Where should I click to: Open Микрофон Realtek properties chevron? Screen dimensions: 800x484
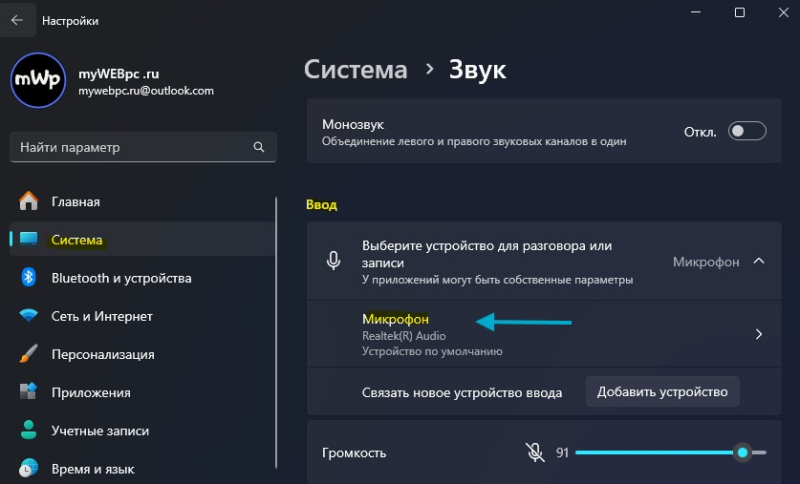(758, 334)
